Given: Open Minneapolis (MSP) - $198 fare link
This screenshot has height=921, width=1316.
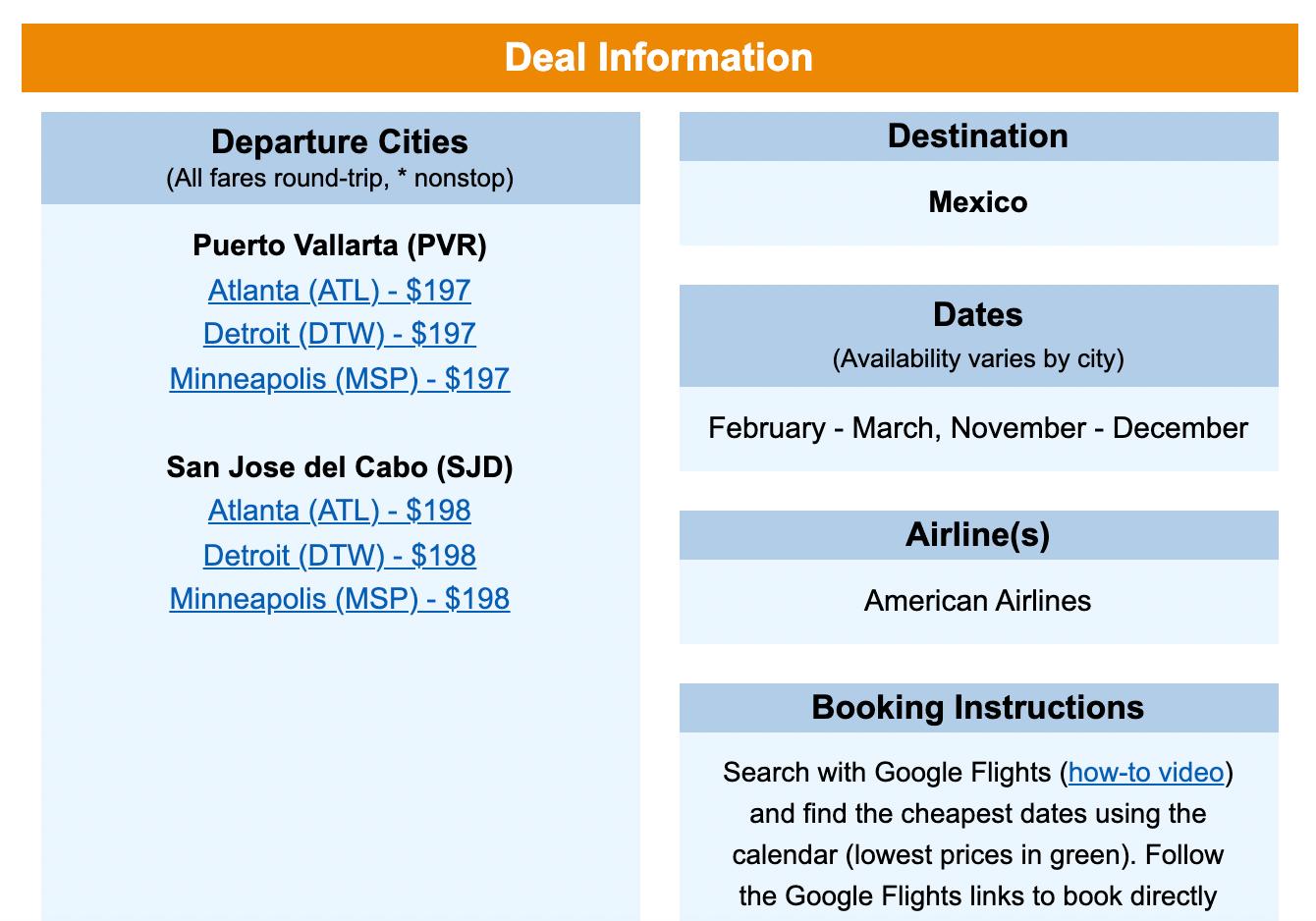Looking at the screenshot, I should (x=340, y=599).
